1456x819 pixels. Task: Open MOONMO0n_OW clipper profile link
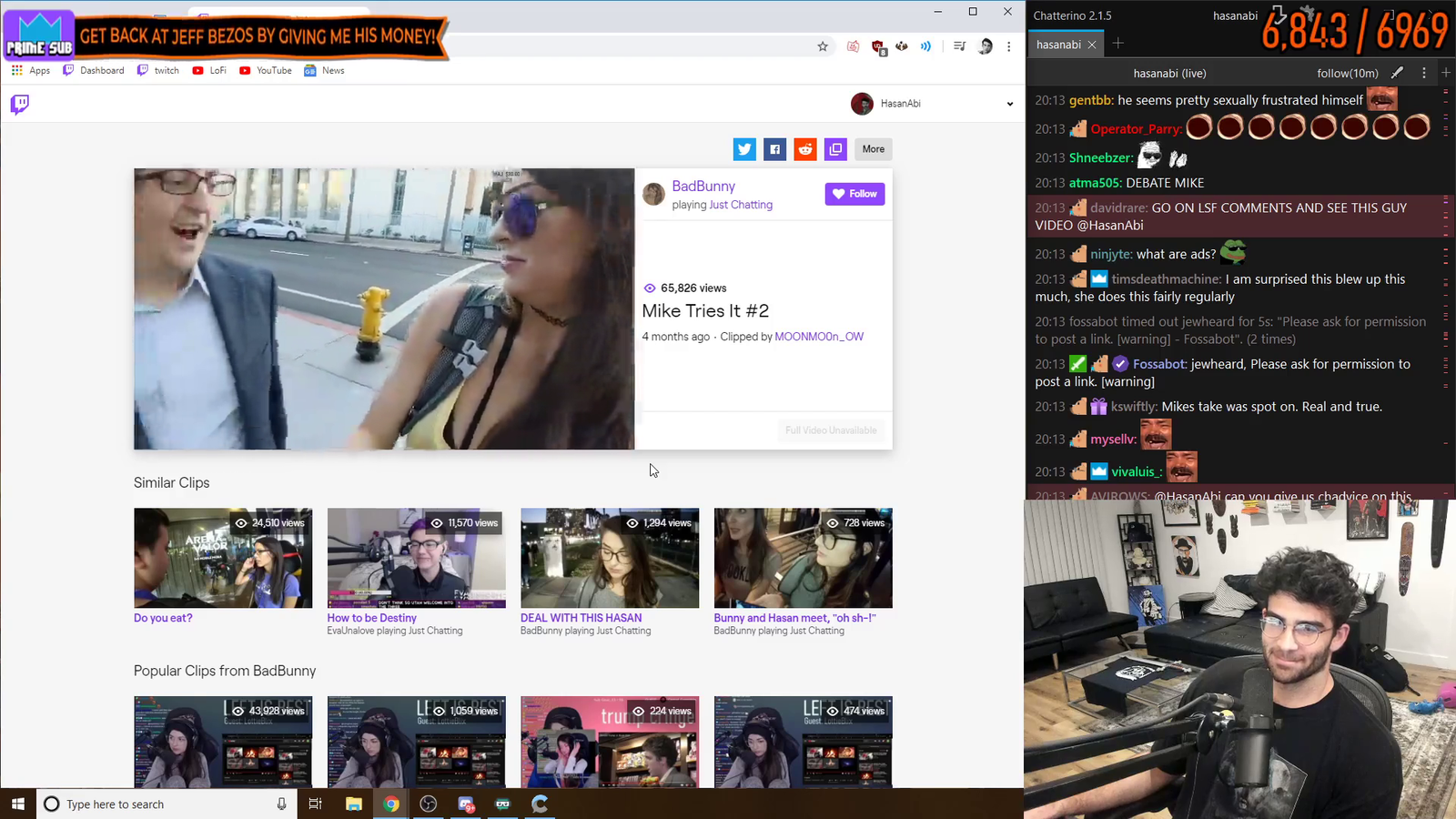pos(819,337)
